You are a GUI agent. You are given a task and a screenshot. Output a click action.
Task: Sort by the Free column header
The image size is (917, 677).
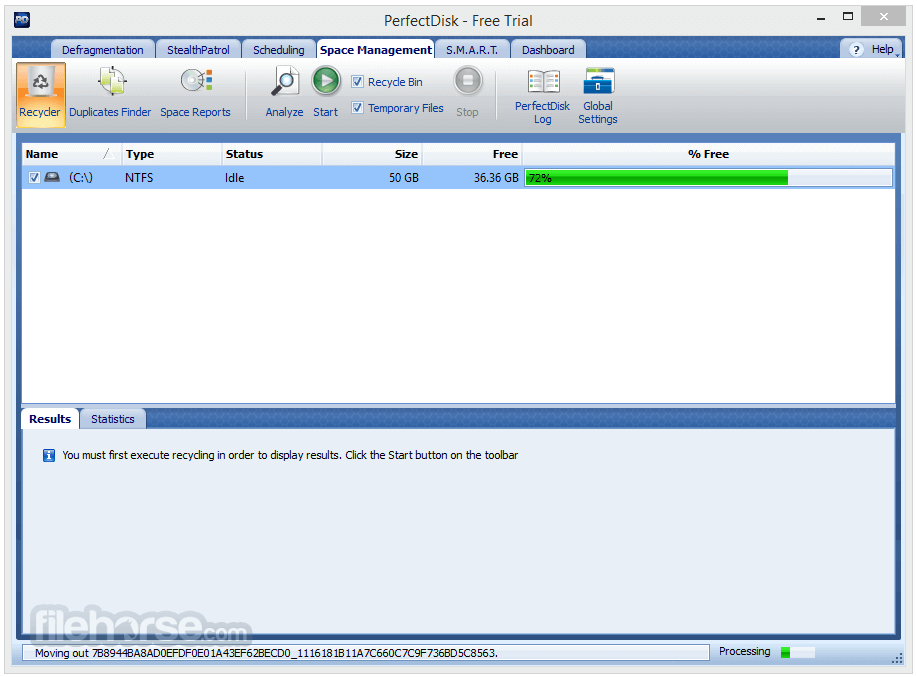(x=472, y=154)
